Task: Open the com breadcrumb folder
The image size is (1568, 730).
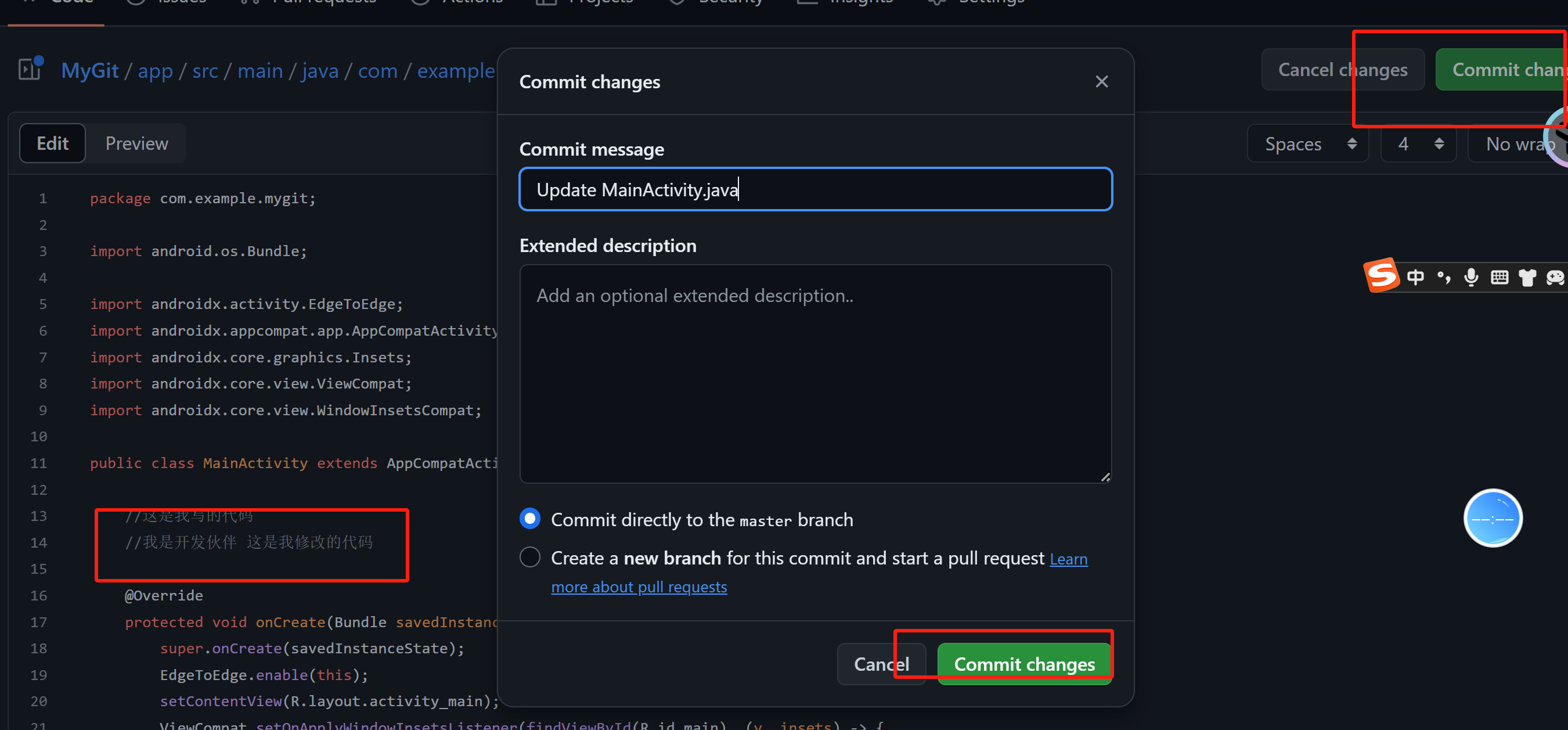Action: pos(377,71)
